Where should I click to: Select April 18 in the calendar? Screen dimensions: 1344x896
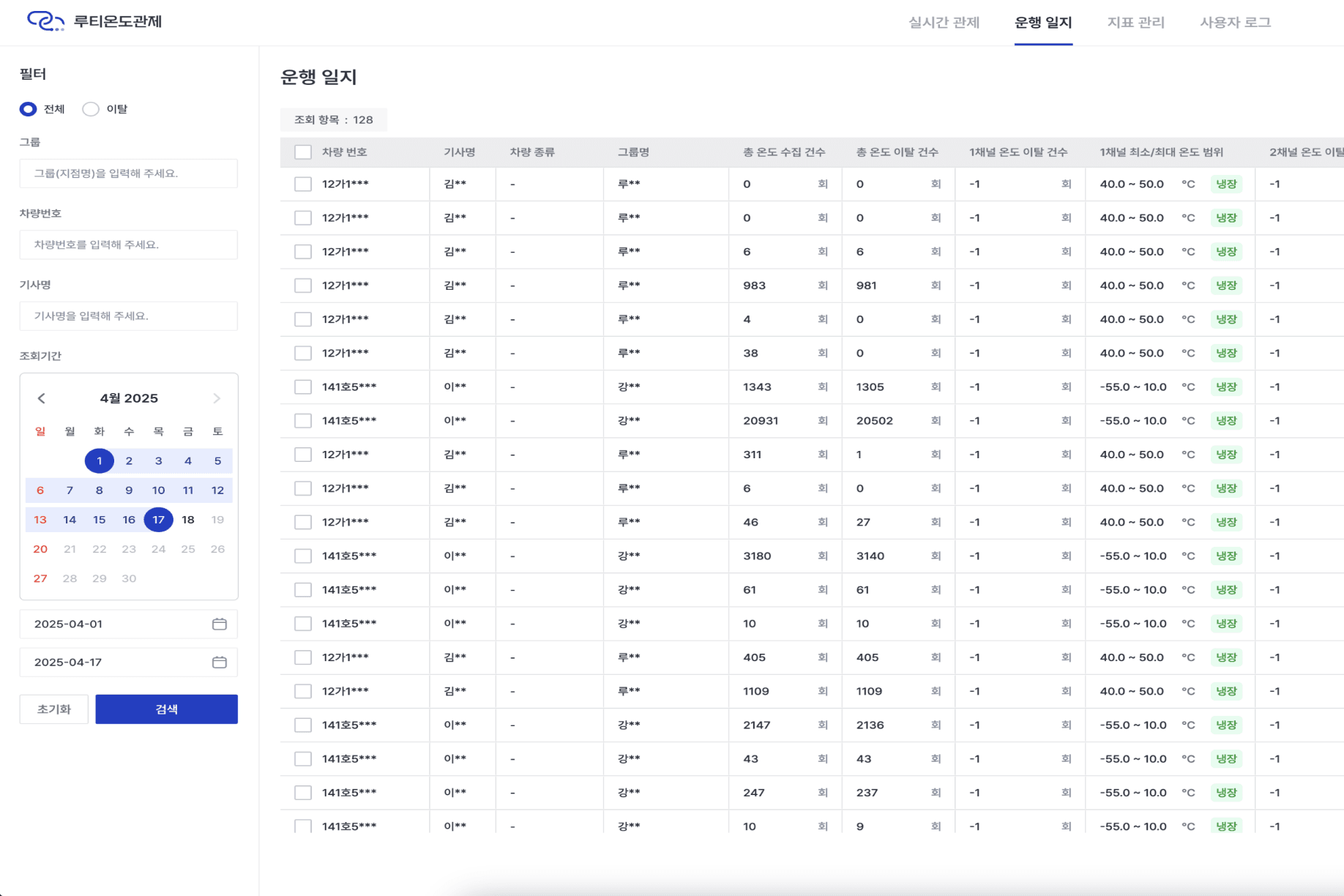pyautogui.click(x=188, y=520)
